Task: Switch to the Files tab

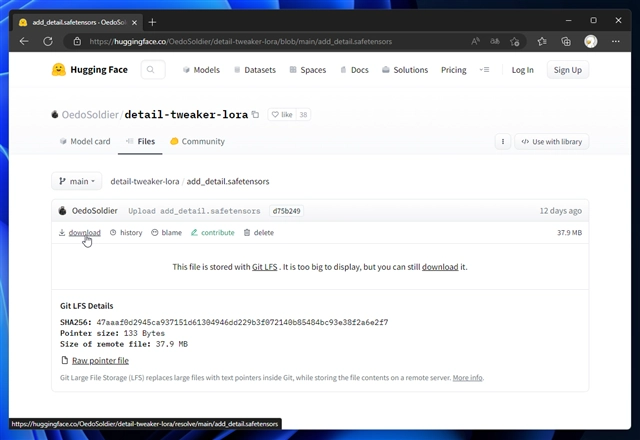Action: pyautogui.click(x=140, y=141)
